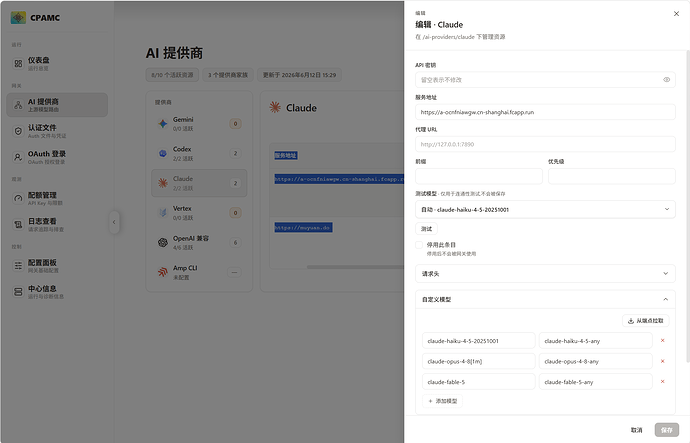Open the 日志查看 log icon
The width and height of the screenshot is (690, 443).
click(x=18, y=224)
